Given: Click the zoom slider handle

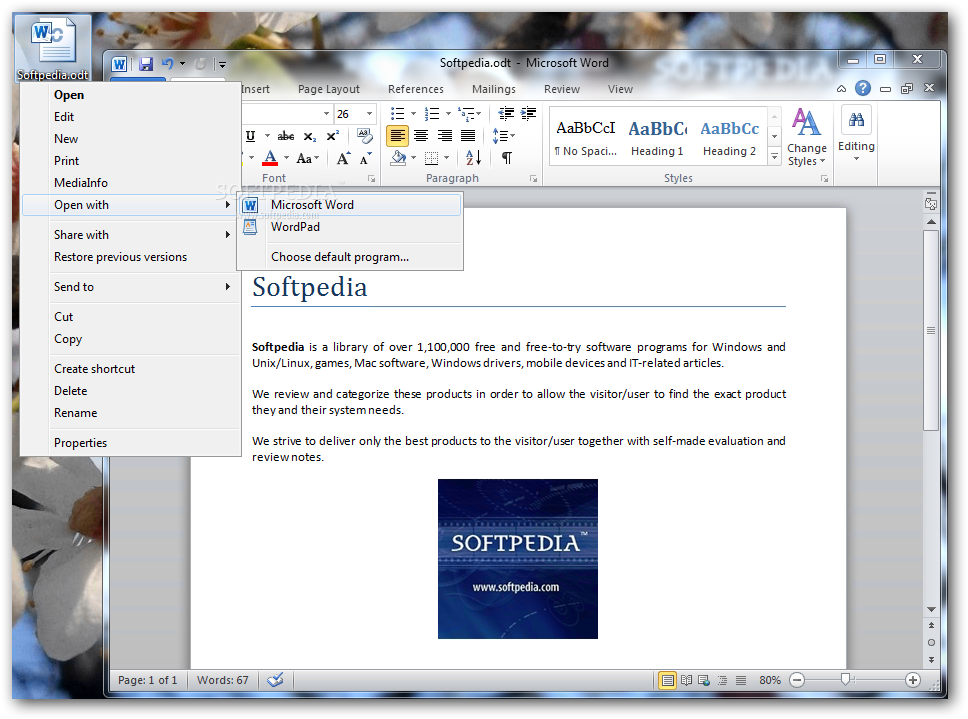Looking at the screenshot, I should 846,680.
